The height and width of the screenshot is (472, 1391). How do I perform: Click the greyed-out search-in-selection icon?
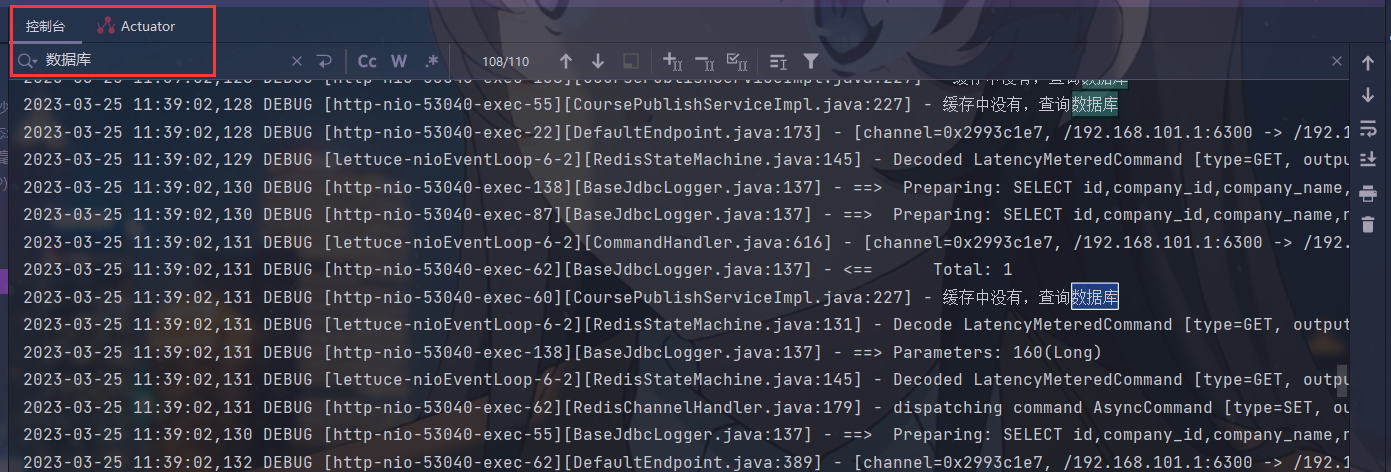(x=631, y=61)
